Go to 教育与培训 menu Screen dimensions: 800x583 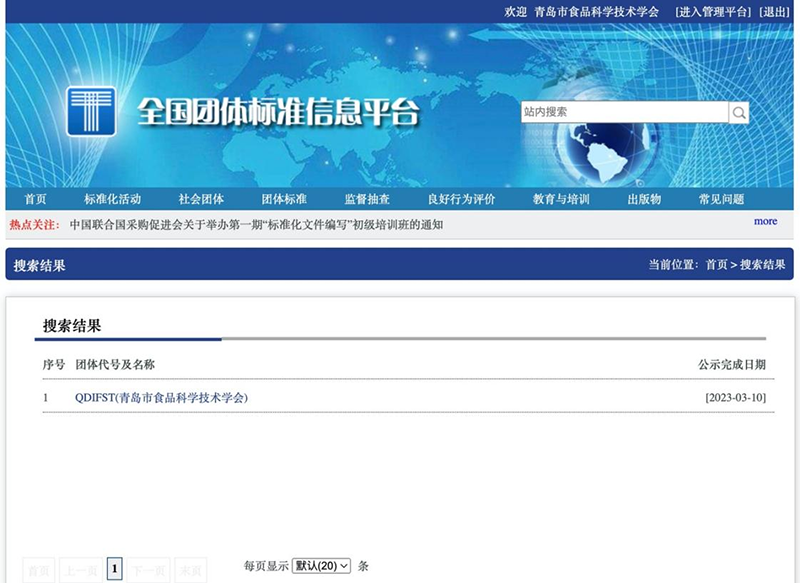[561, 199]
